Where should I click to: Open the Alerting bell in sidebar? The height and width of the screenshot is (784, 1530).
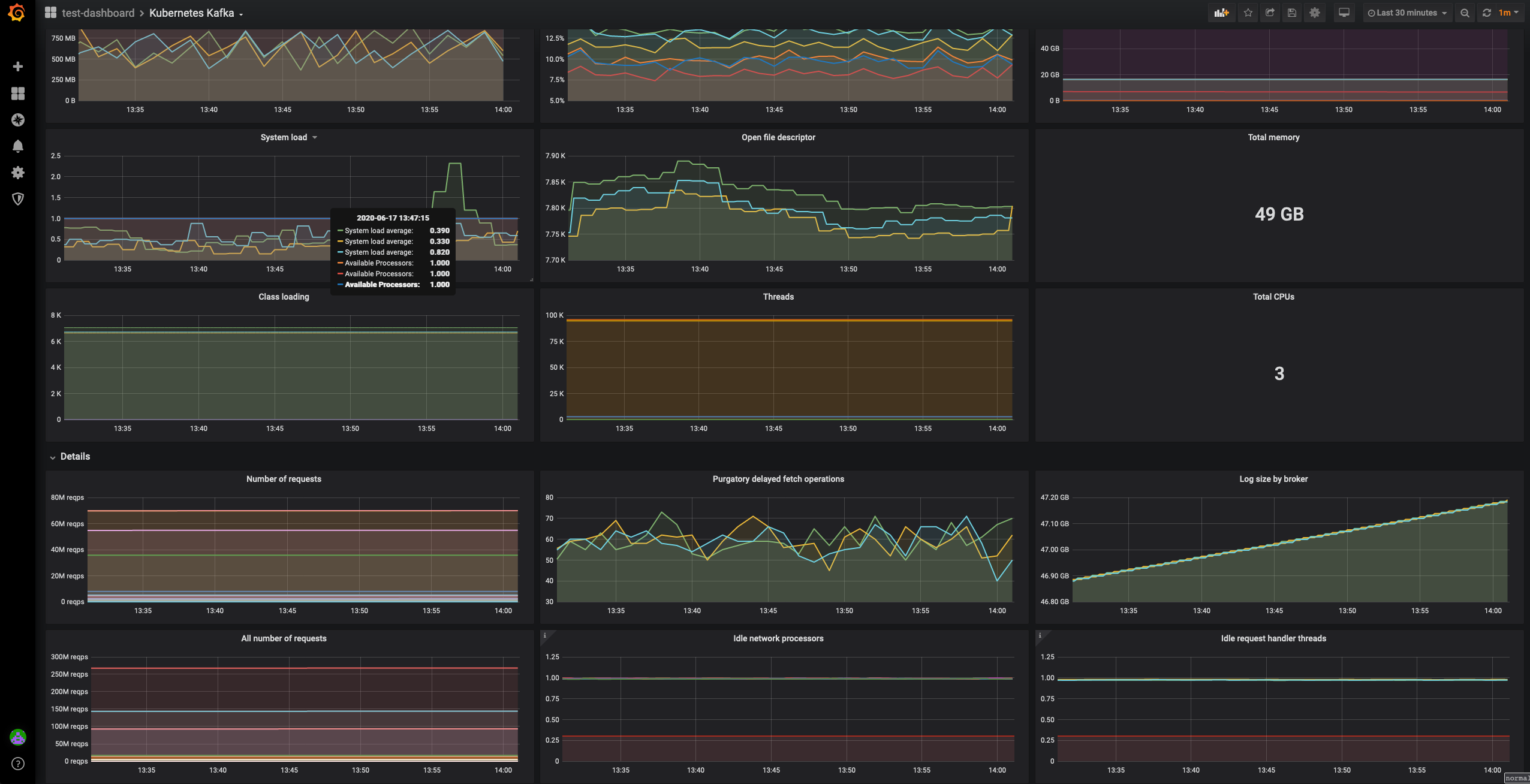pos(18,146)
